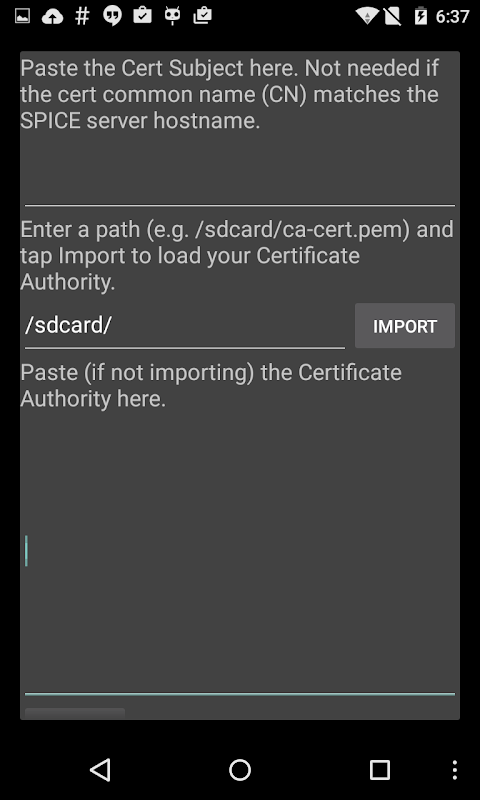Image resolution: width=480 pixels, height=800 pixels.
Task: Tap the briefcase checkmark notification icon
Action: (142, 16)
